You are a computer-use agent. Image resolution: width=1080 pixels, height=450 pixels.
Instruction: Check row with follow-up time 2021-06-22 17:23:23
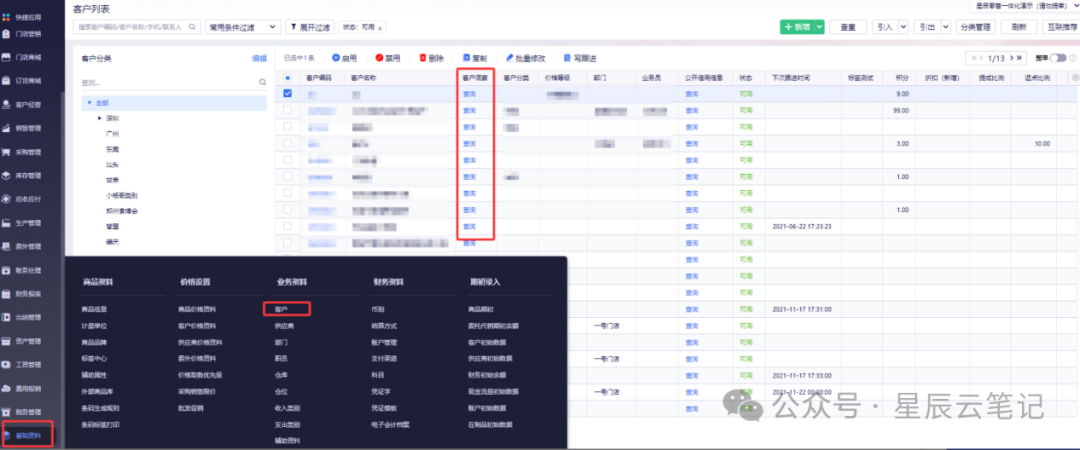(287, 226)
